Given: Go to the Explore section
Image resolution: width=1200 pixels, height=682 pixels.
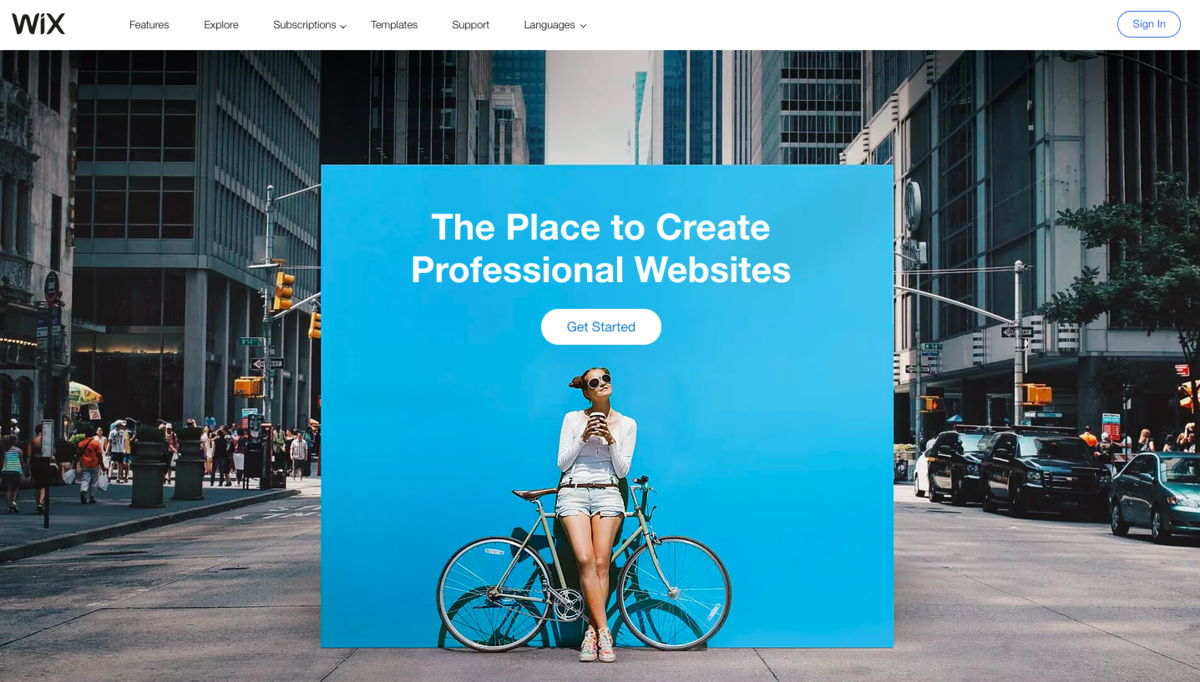Looking at the screenshot, I should (x=221, y=25).
